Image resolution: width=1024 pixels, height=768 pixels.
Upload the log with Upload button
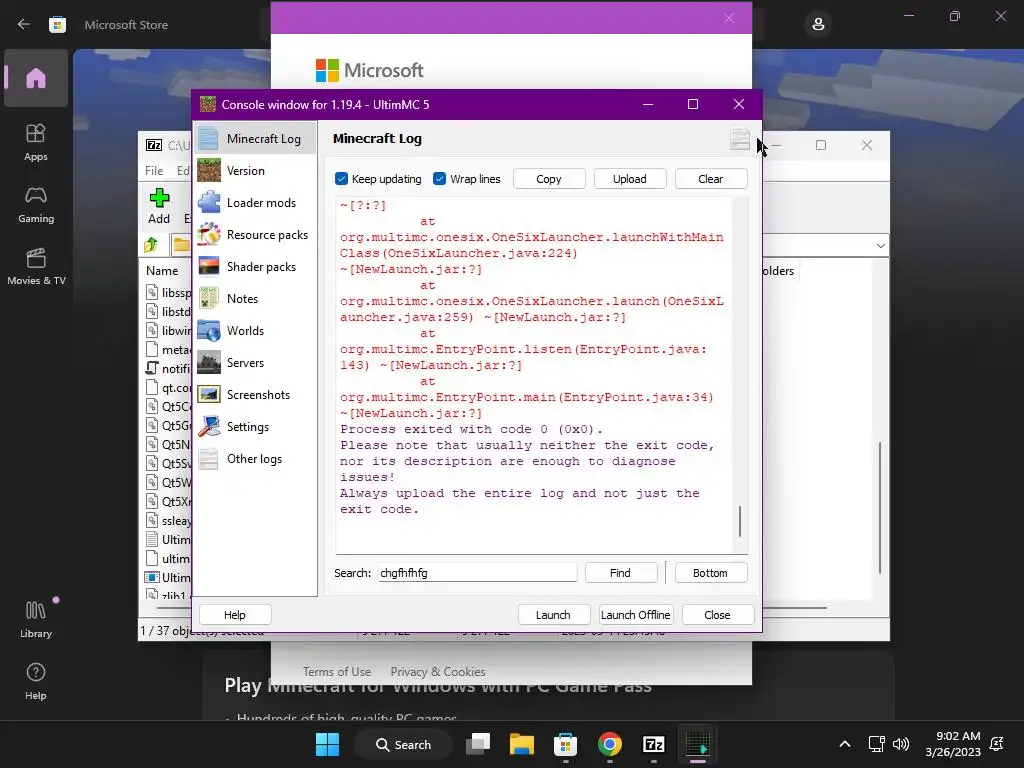pos(630,179)
